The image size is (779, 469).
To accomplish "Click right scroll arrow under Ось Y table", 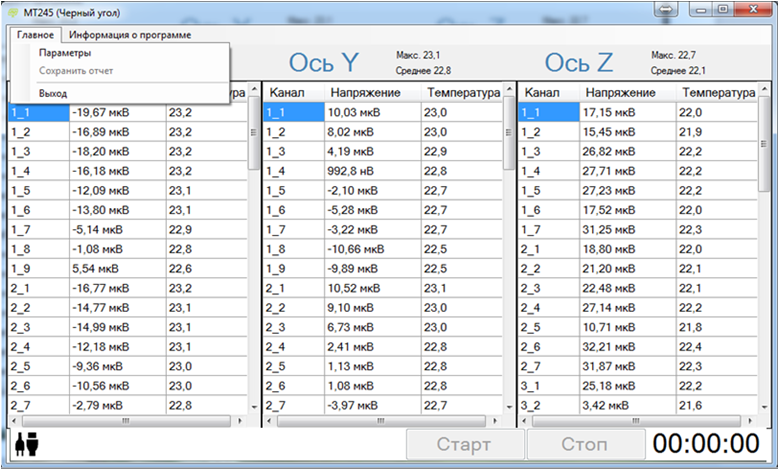I will (x=495, y=421).
